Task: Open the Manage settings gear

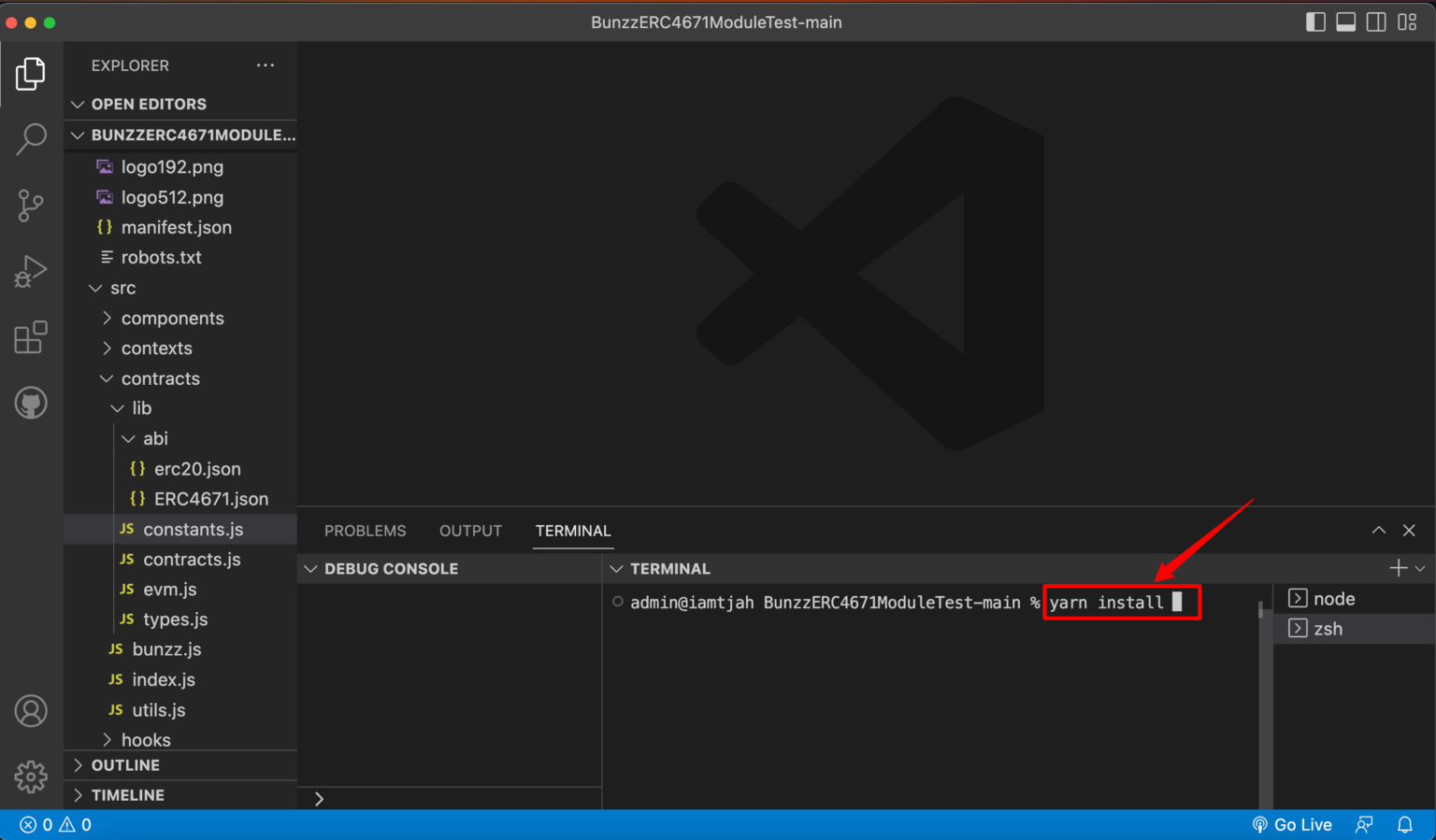Action: [x=31, y=776]
